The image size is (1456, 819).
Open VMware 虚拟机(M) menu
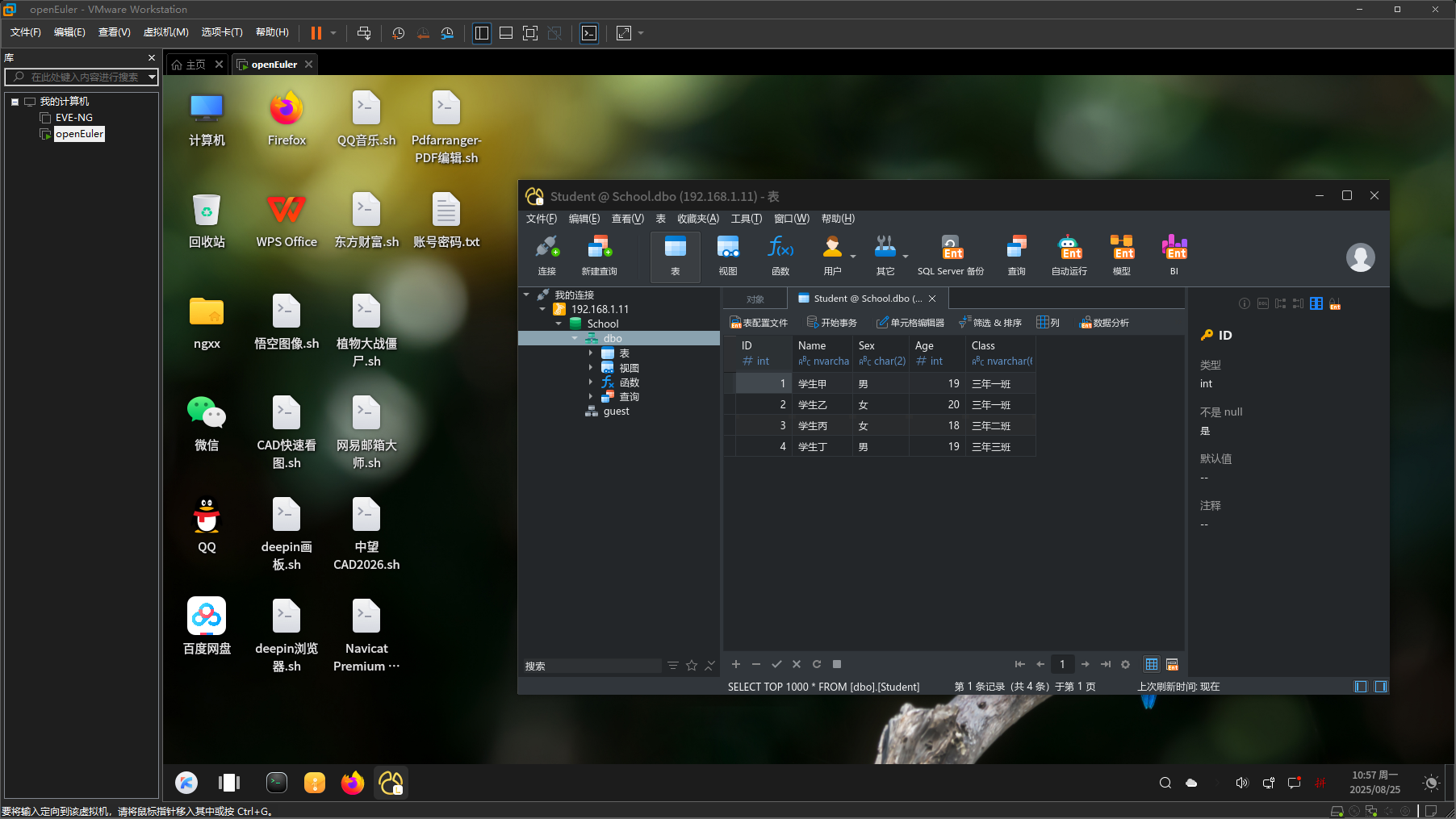pyautogui.click(x=165, y=32)
